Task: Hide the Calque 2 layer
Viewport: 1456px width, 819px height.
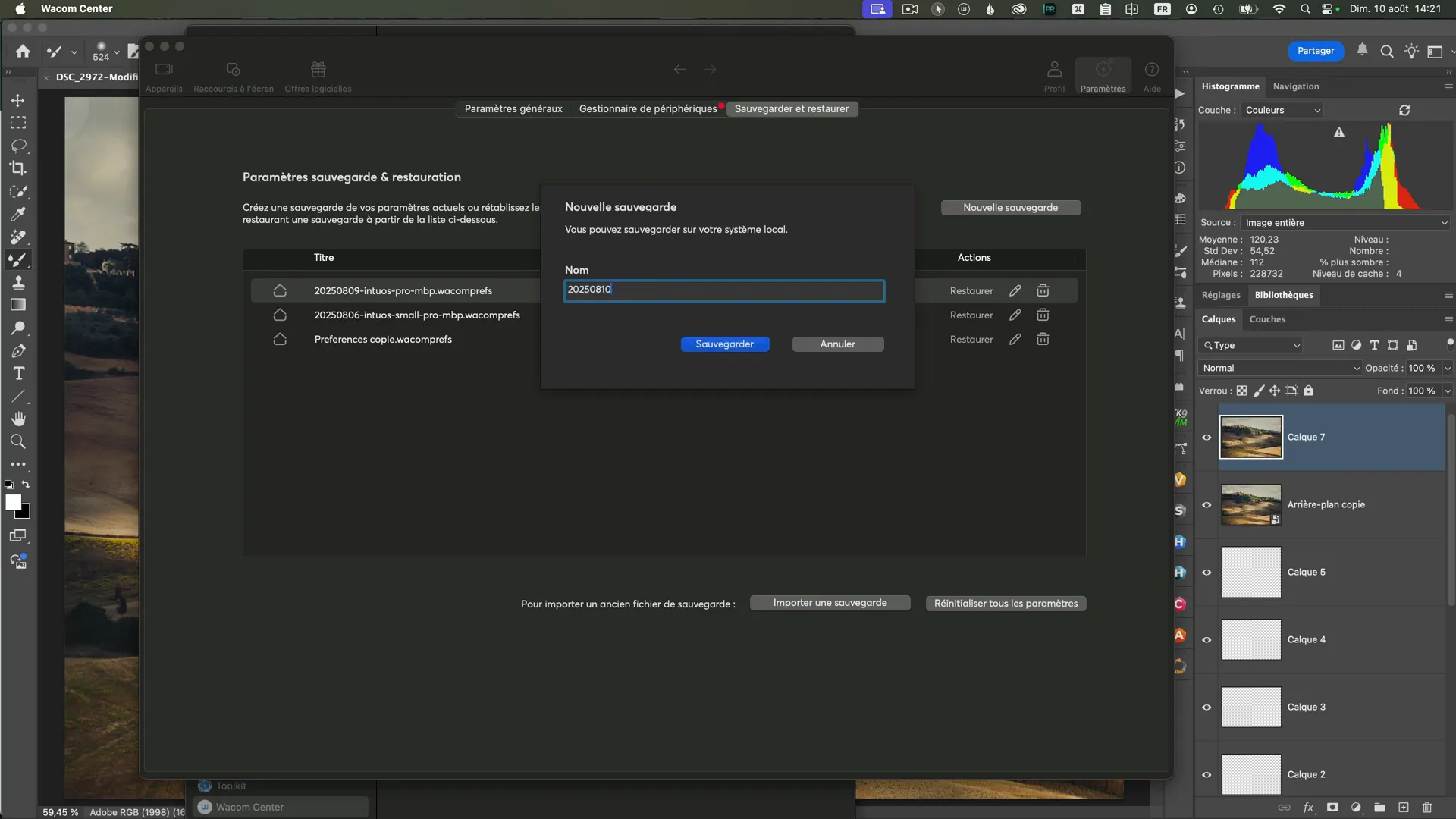Action: point(1207,774)
